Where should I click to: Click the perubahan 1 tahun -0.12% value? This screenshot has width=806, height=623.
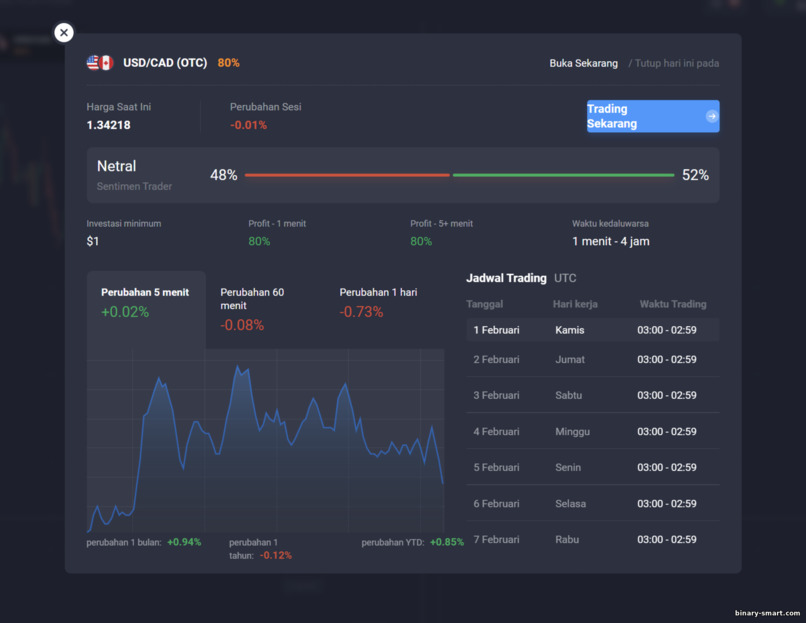[276, 555]
